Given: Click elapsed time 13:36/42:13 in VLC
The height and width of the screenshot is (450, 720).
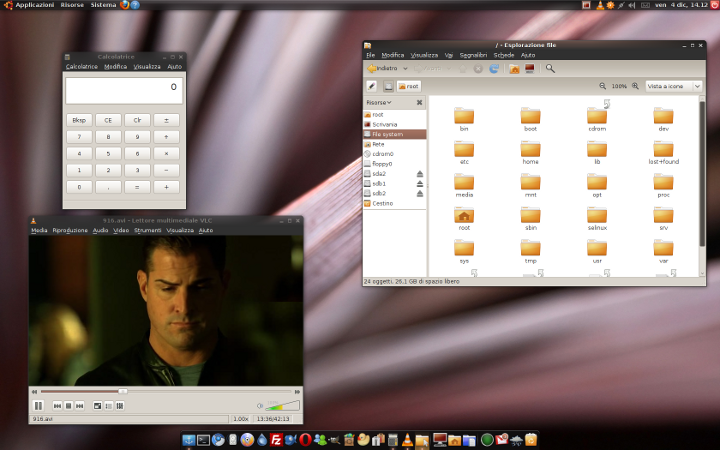Looking at the screenshot, I should [273, 419].
